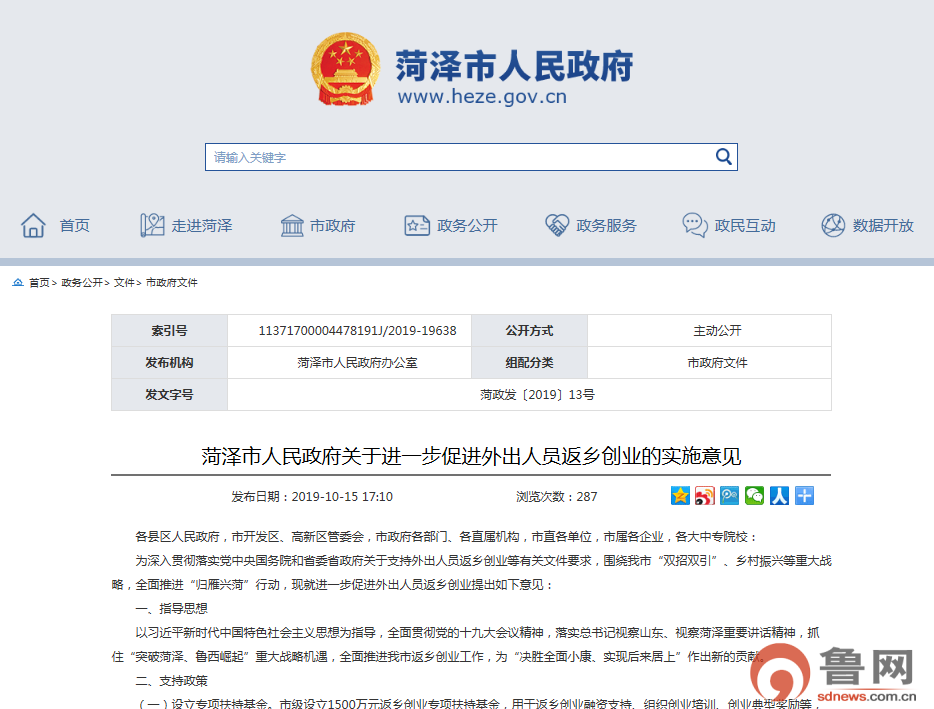The height and width of the screenshot is (709, 934).
Task: Share via Tencent Weibo icon
Action: click(x=730, y=496)
